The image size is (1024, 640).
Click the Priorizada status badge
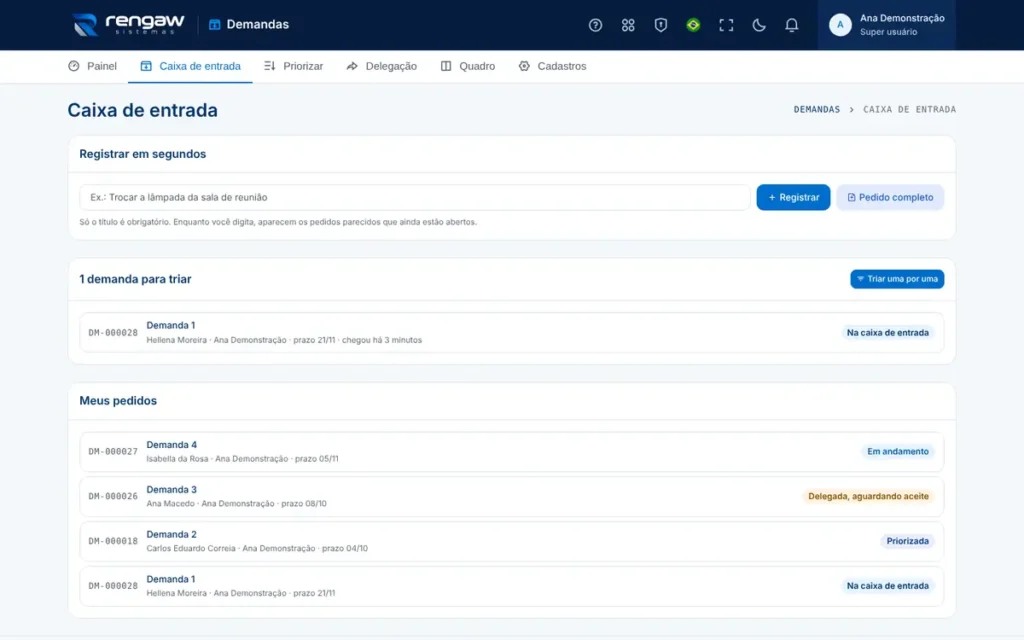tap(907, 541)
